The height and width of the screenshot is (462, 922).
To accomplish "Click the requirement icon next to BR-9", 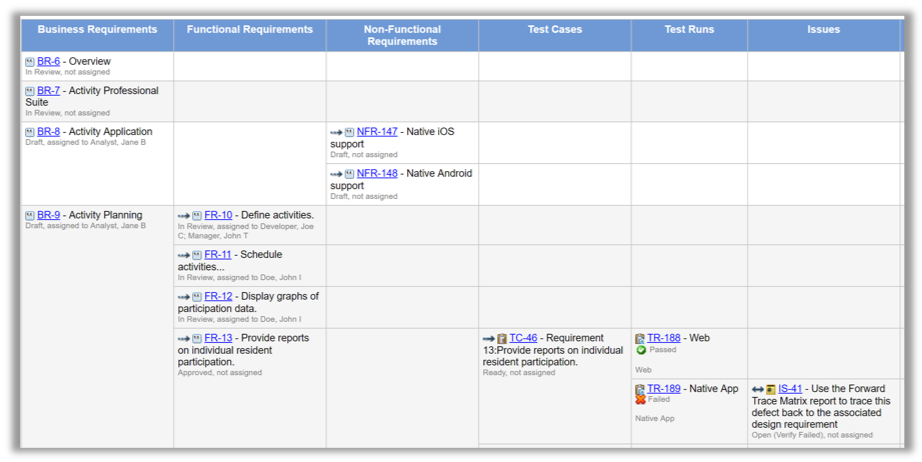I will click(30, 215).
